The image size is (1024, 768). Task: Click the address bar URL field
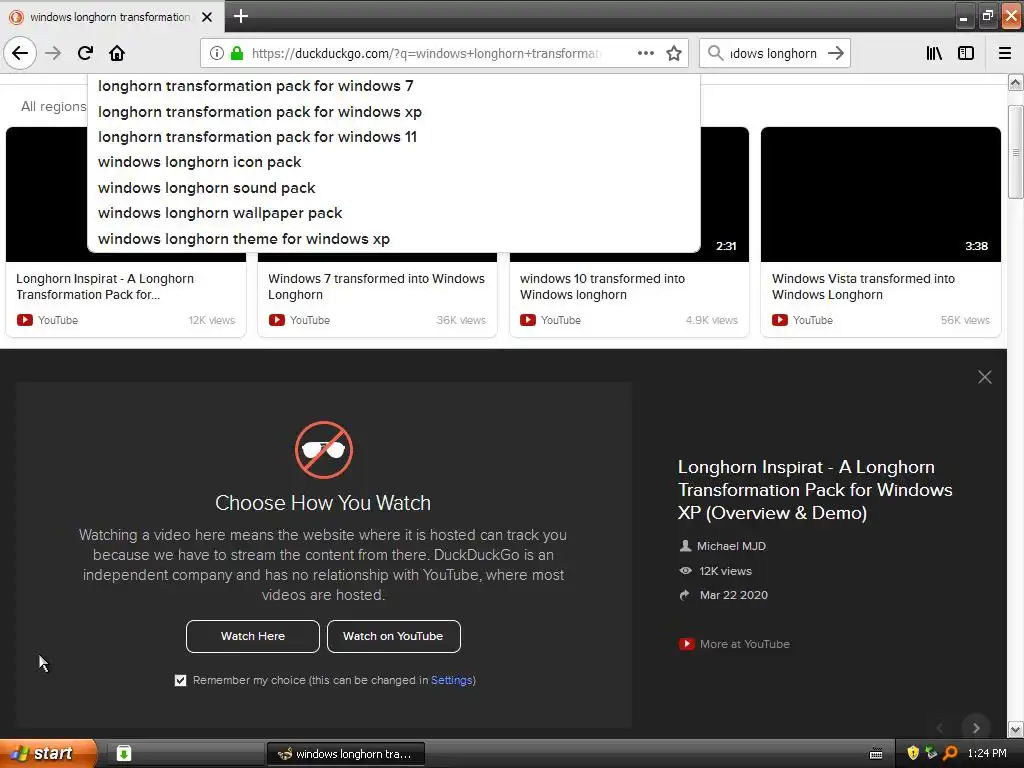pos(424,54)
